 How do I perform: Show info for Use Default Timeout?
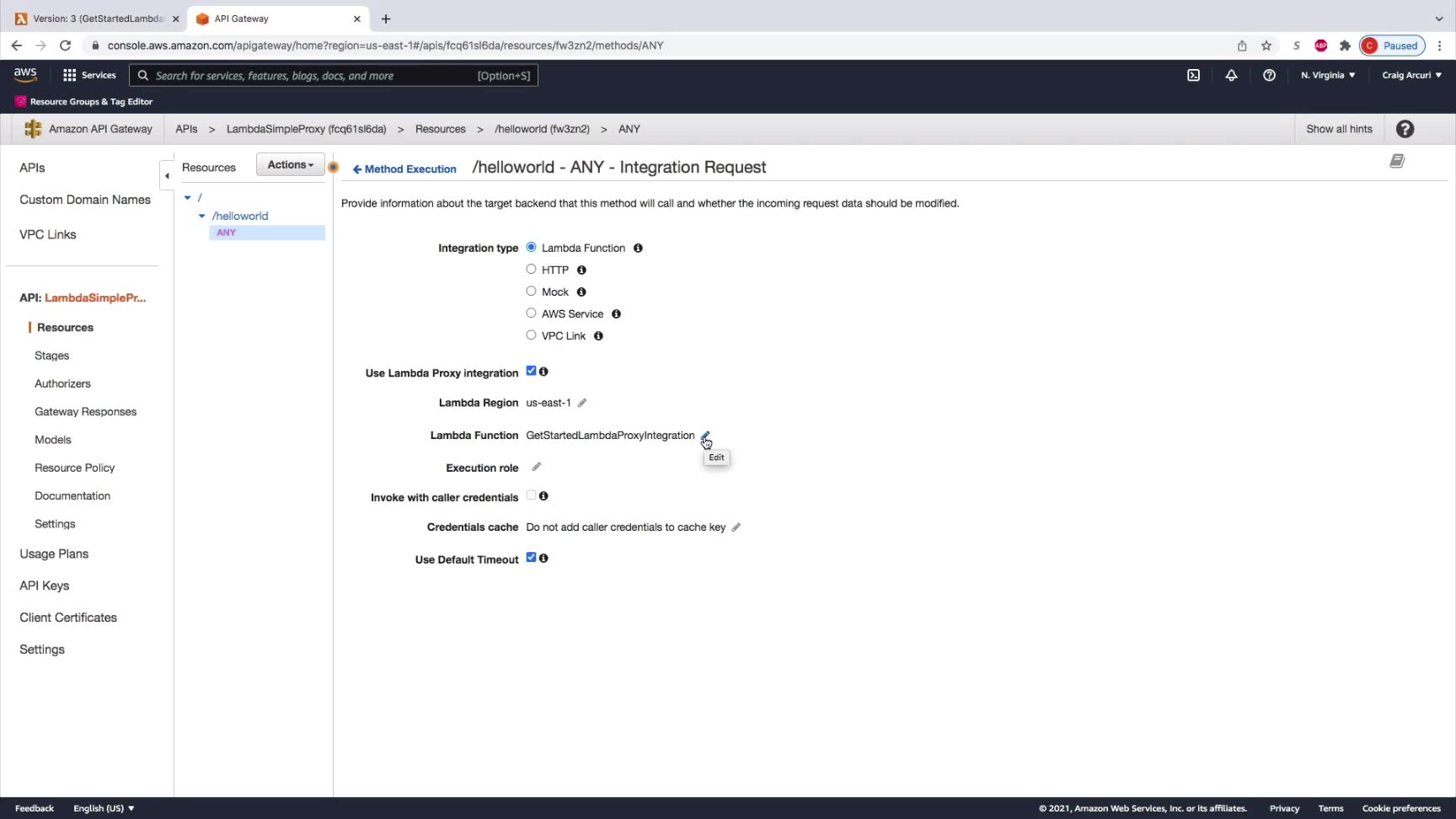[x=543, y=558]
